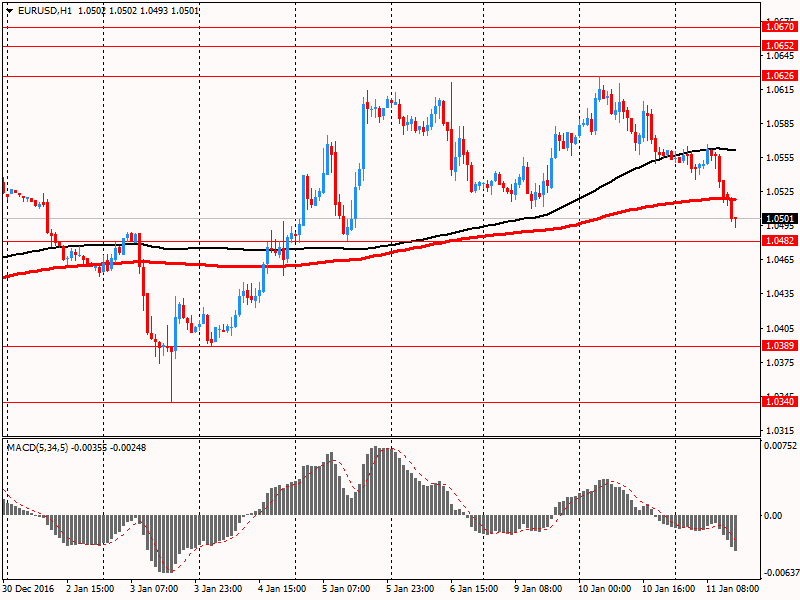
Task: Click the 30 Dec 2016 date label
Action: pyautogui.click(x=28, y=588)
